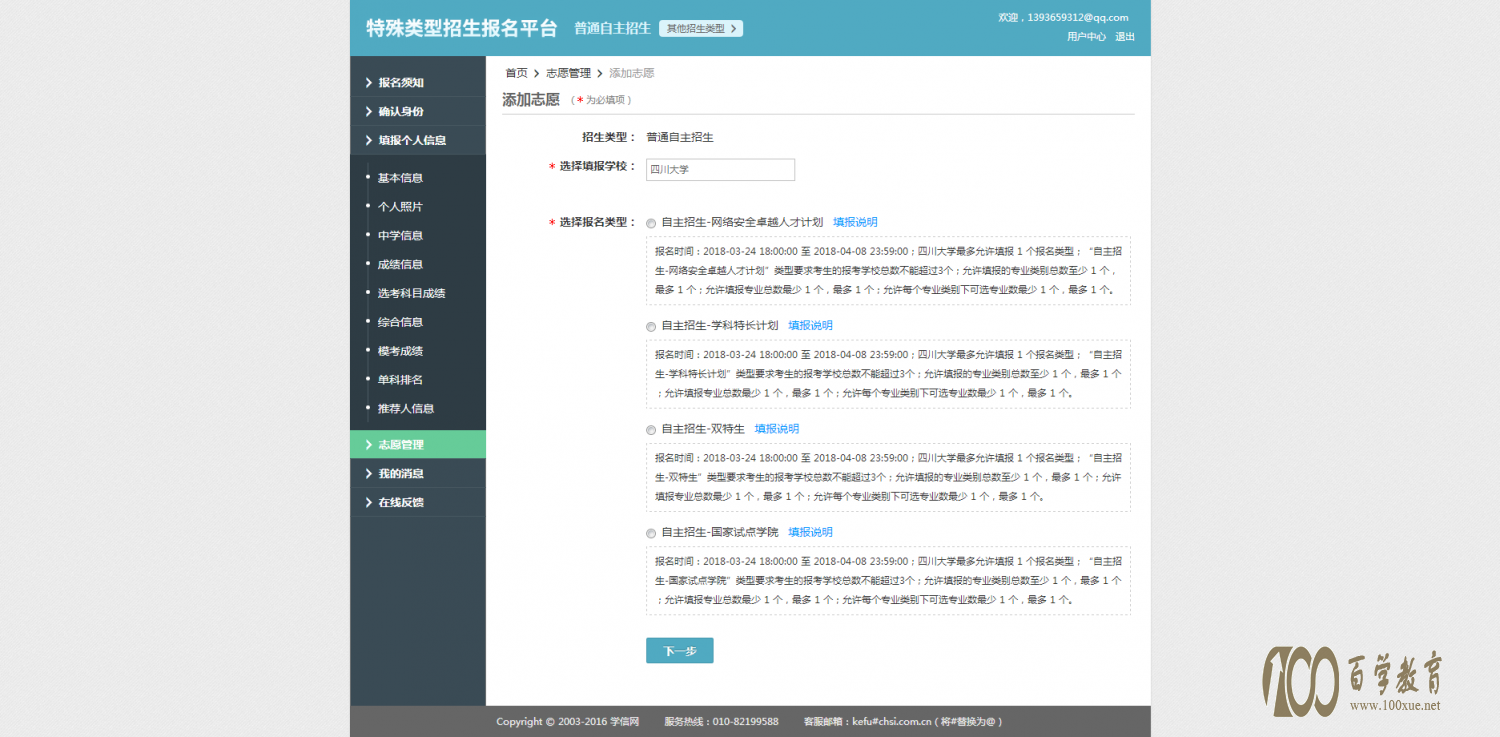Viewport: 1500px width, 737px height.
Task: Open 填报说明 link for 网络安全卓越人才计划
Action: tap(855, 222)
